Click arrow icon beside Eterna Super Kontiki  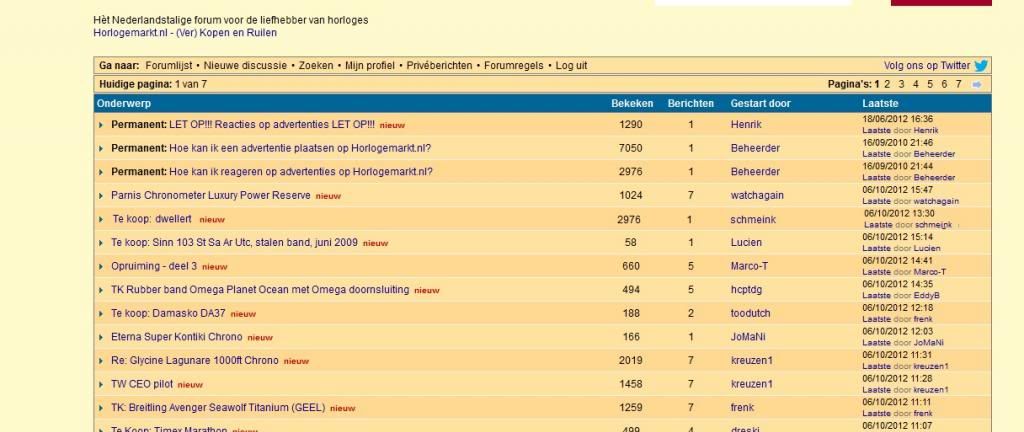102,337
